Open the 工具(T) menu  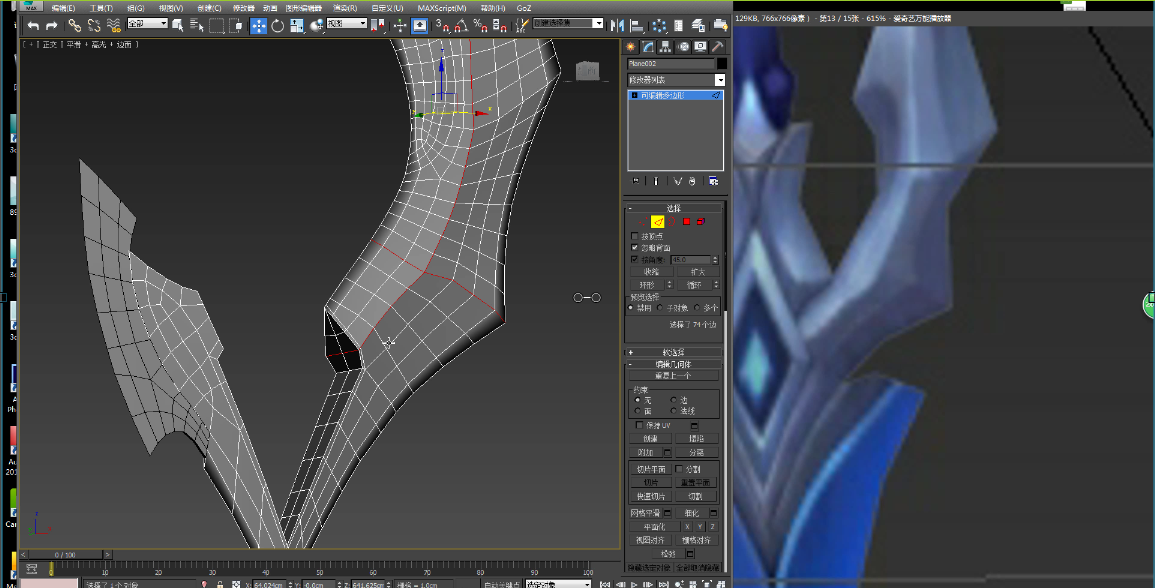(101, 8)
